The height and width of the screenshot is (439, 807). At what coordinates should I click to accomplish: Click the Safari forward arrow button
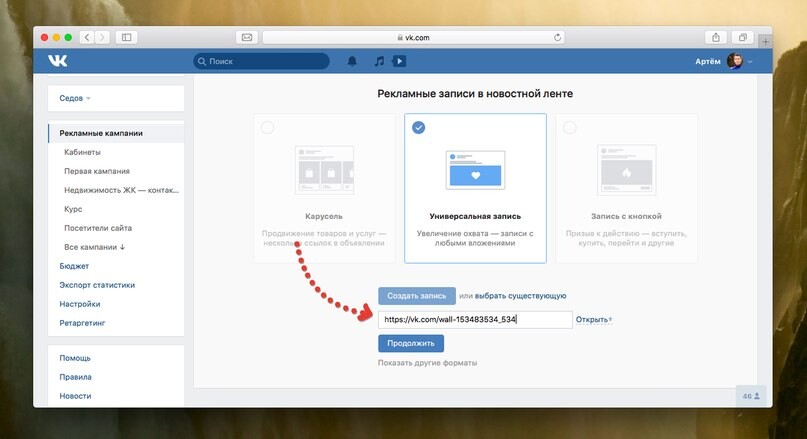(102, 37)
